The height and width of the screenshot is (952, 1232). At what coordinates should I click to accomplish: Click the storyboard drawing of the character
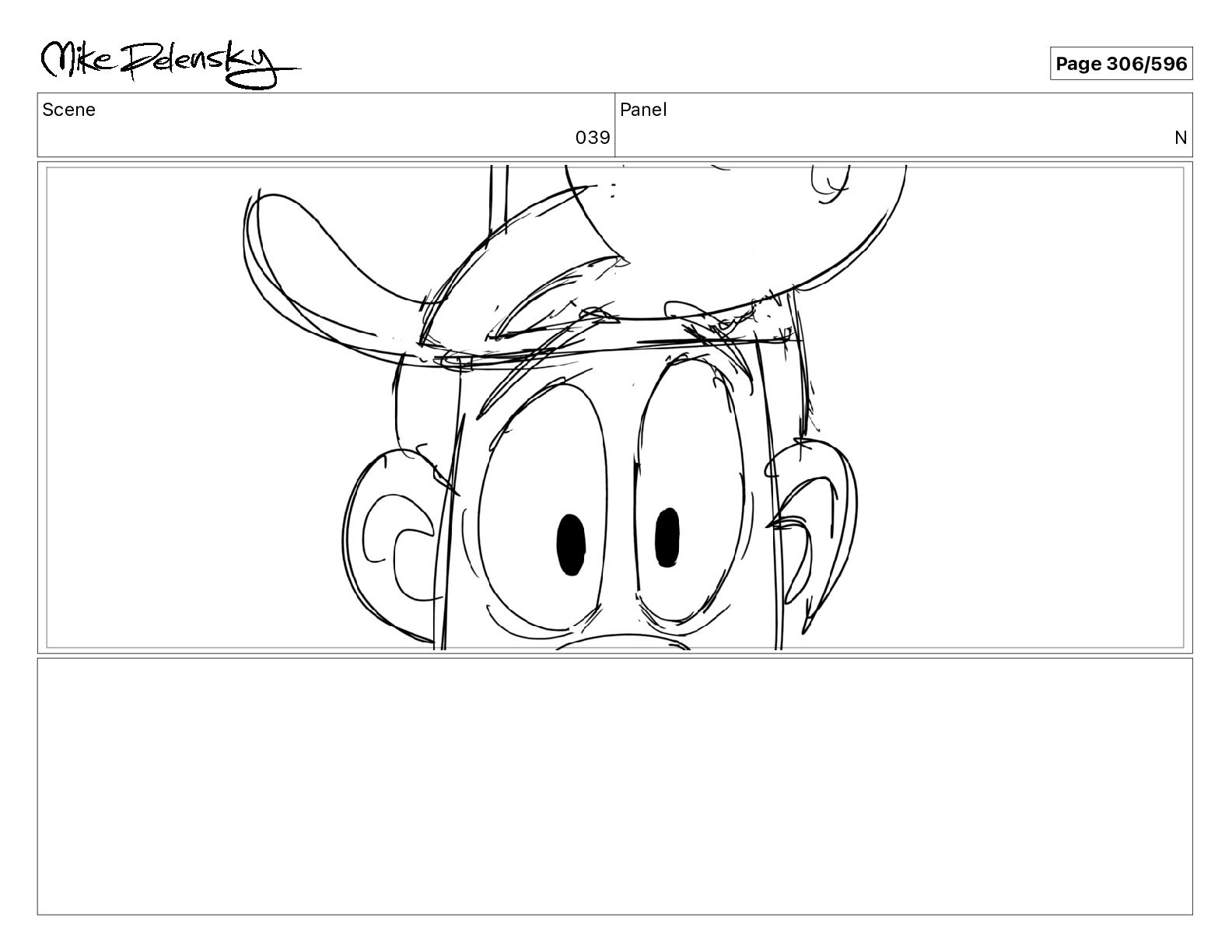point(615,408)
